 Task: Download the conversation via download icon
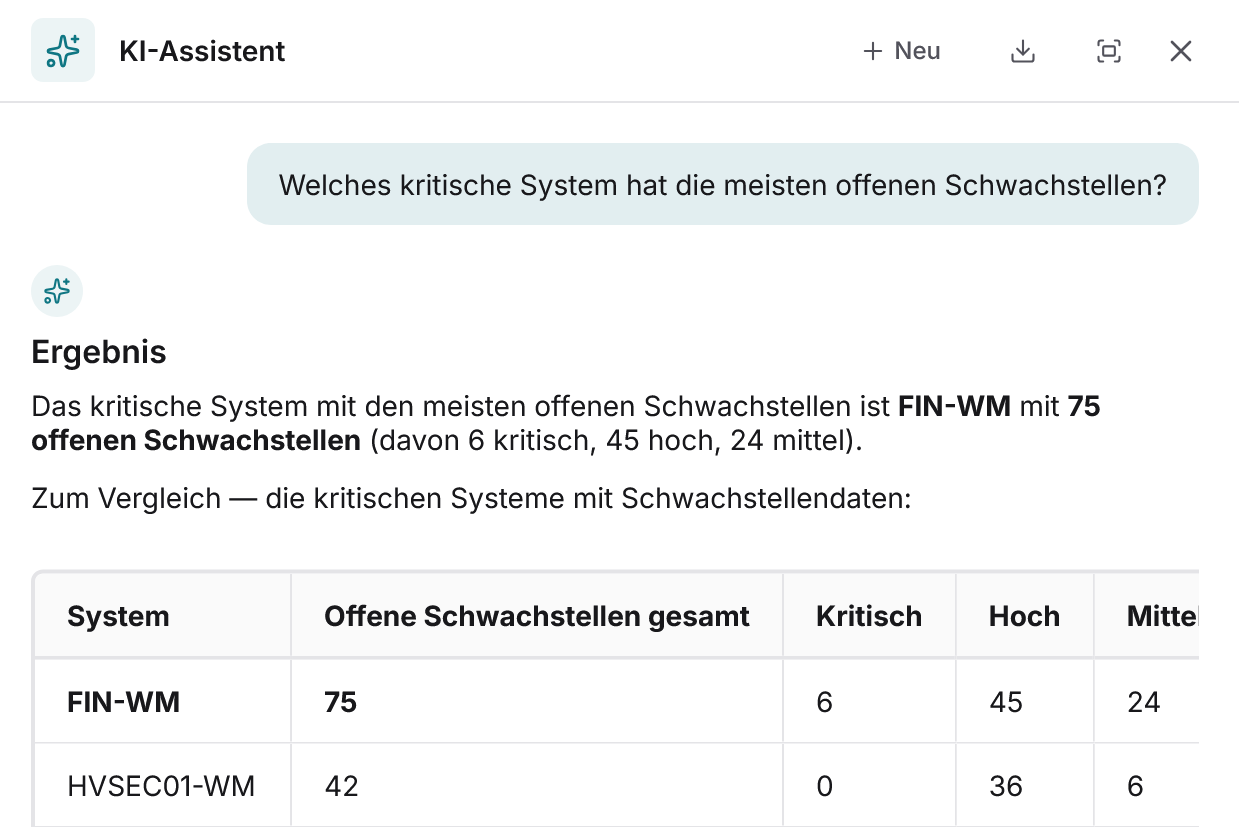[x=1022, y=51]
